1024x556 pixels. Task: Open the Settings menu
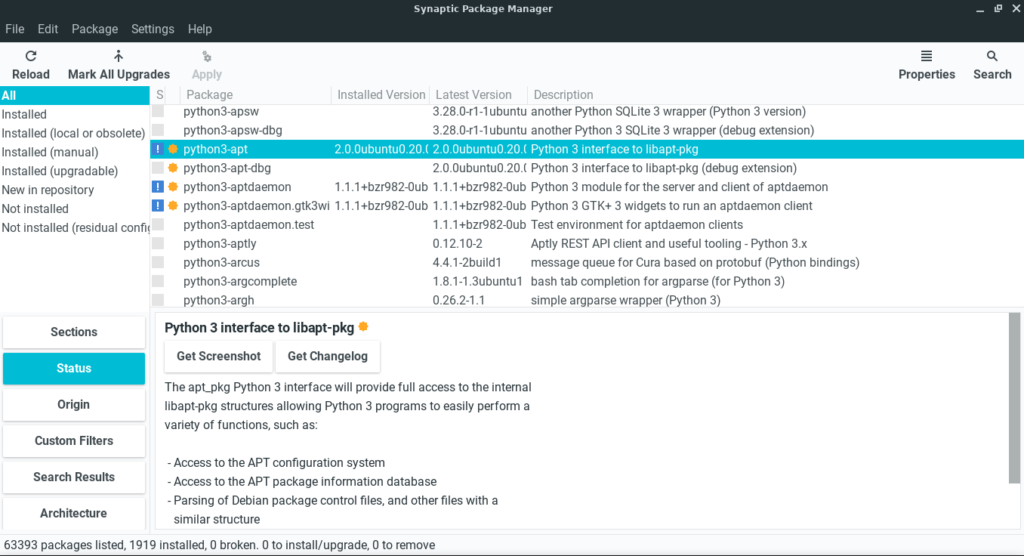[153, 29]
